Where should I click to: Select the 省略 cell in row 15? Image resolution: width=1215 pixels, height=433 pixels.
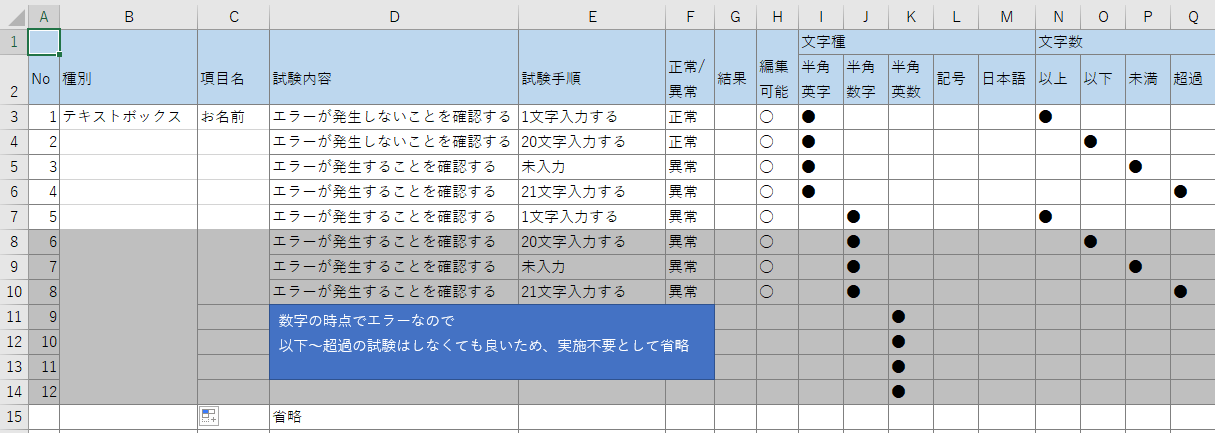pyautogui.click(x=394, y=416)
